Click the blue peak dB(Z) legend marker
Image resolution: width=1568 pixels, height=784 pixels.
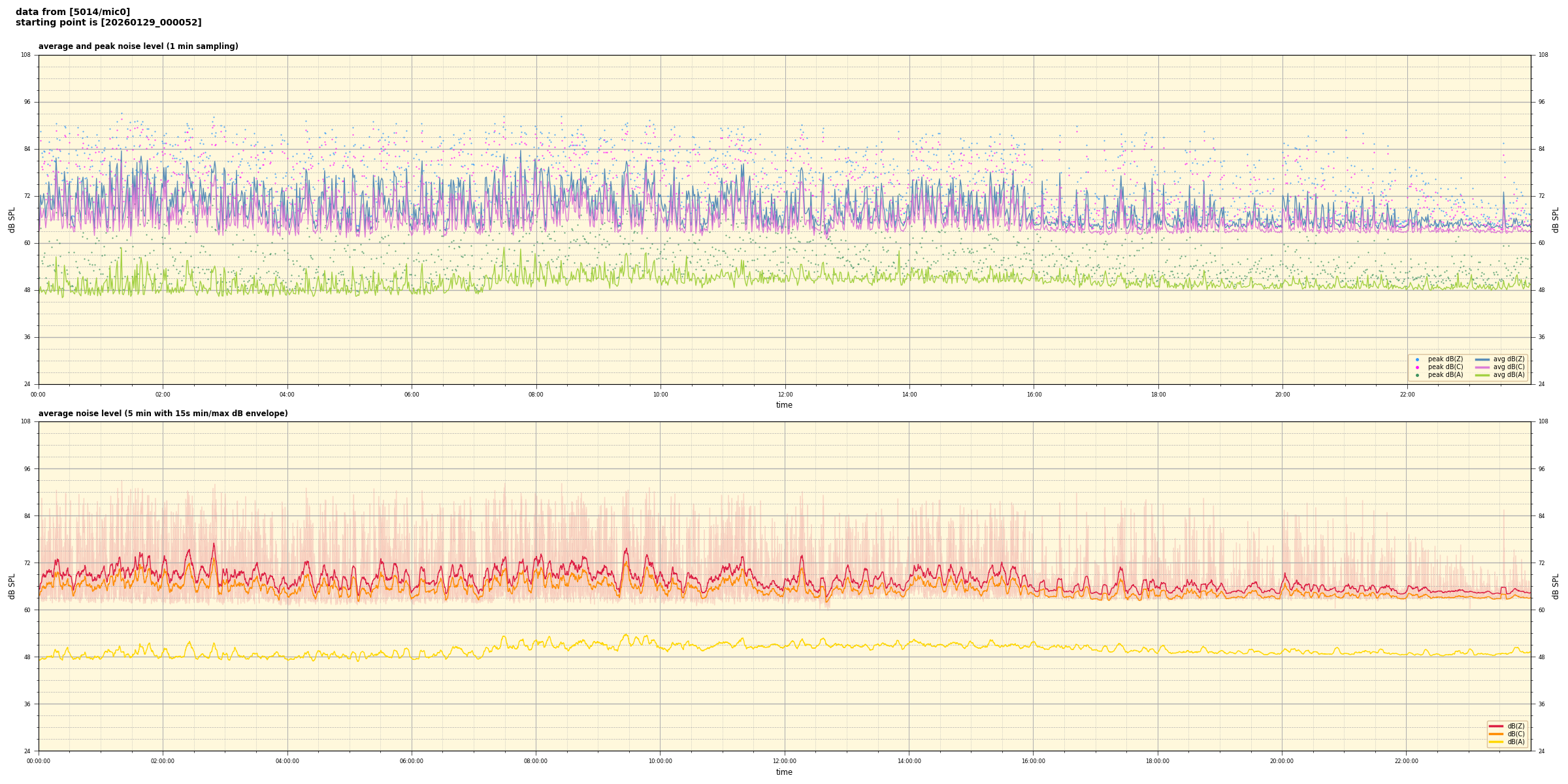pos(1417,359)
